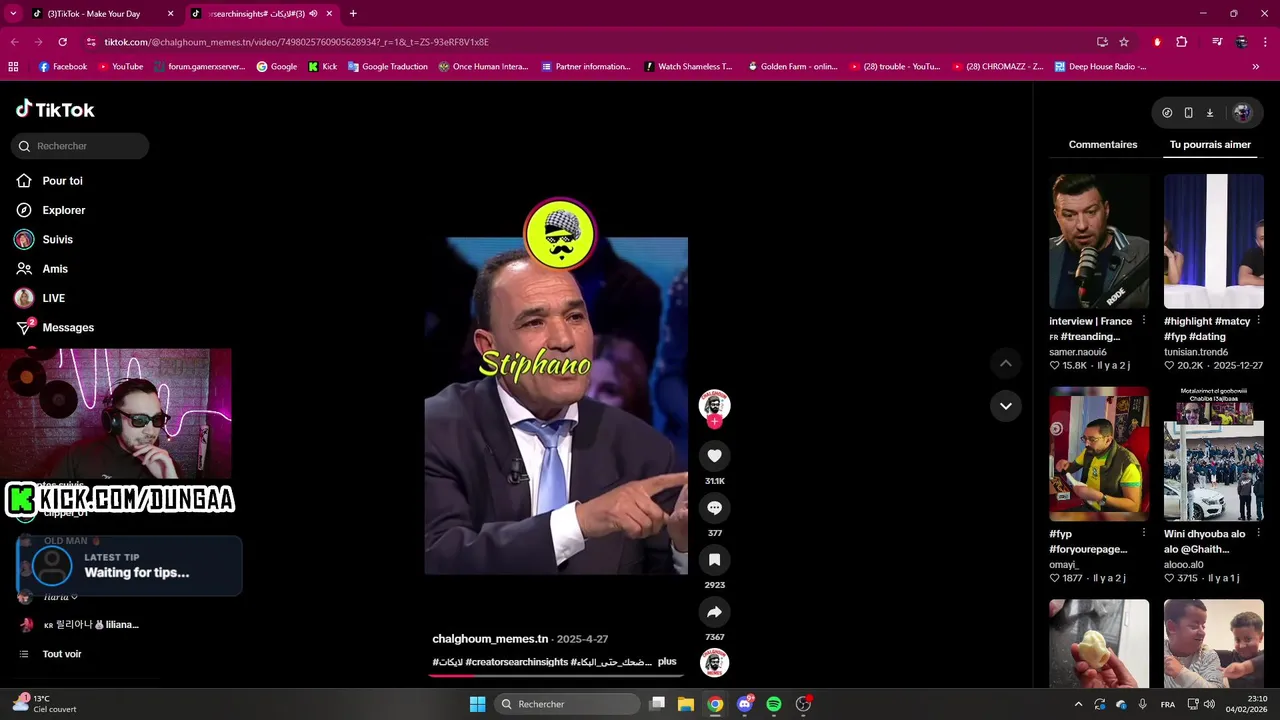Click the #creatorsearchinsights hashtag

pyautogui.click(x=516, y=662)
